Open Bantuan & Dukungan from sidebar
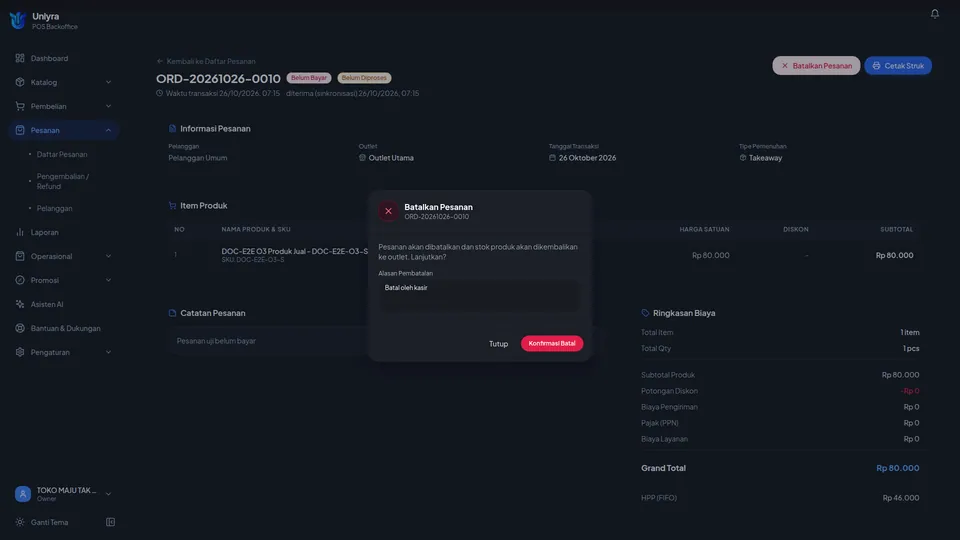 [x=64, y=328]
